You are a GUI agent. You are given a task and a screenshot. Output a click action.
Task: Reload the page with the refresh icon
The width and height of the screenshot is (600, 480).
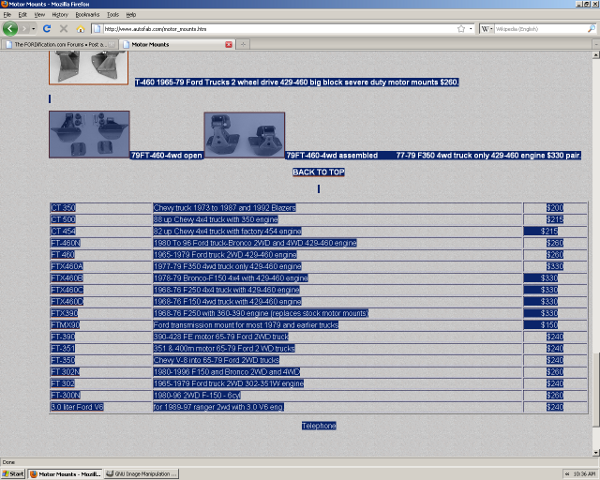47,29
